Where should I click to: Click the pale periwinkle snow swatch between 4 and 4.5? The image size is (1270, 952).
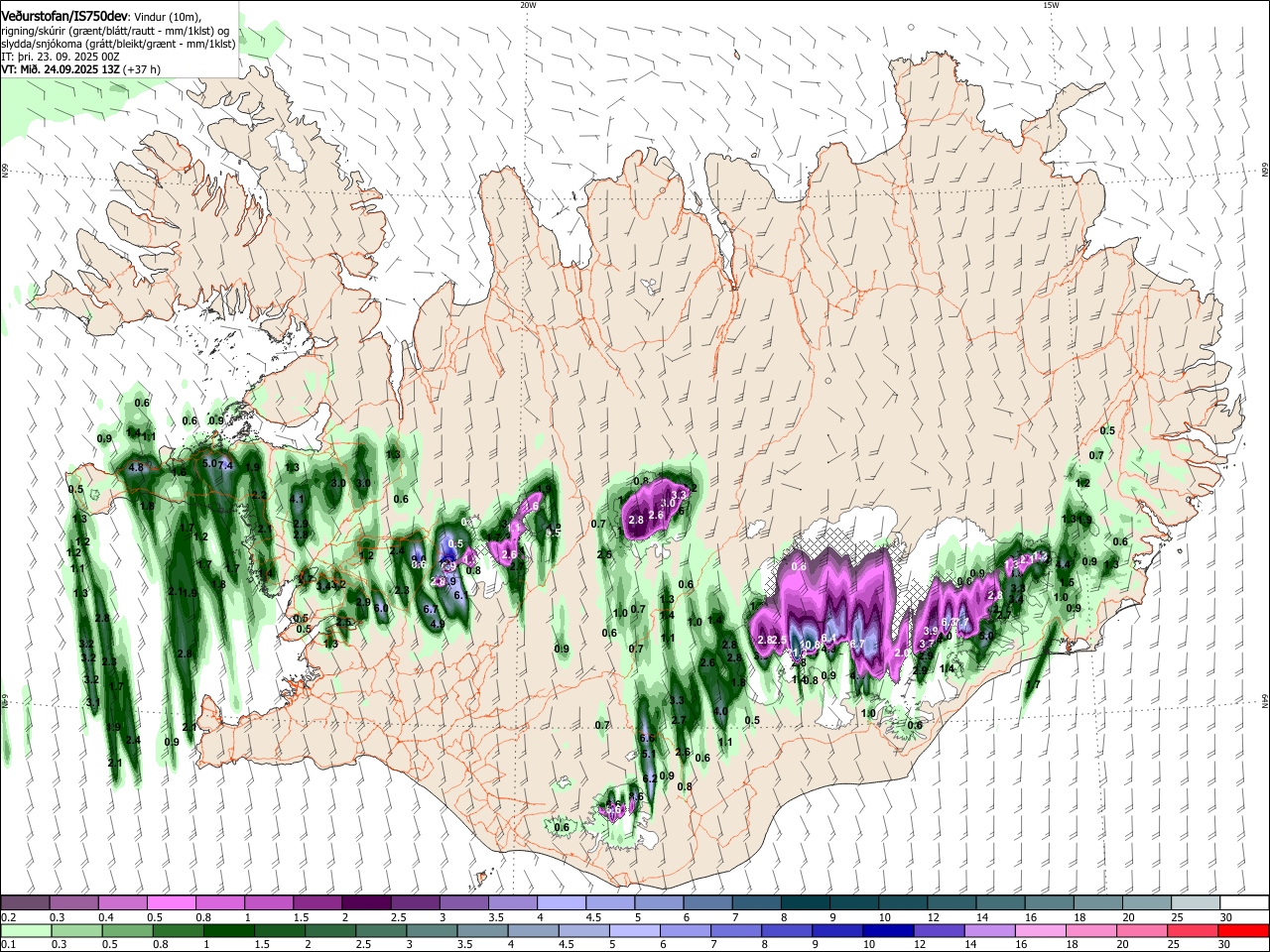562,902
